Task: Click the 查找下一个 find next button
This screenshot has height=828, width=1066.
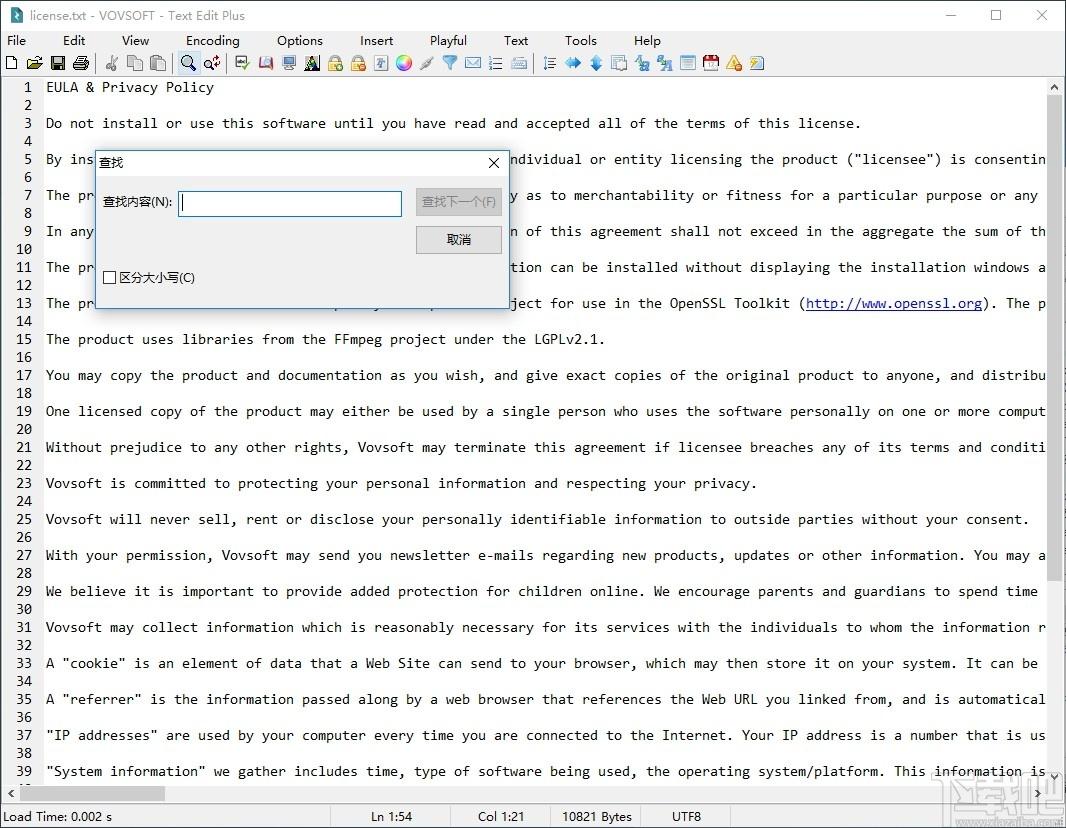Action: pos(459,202)
